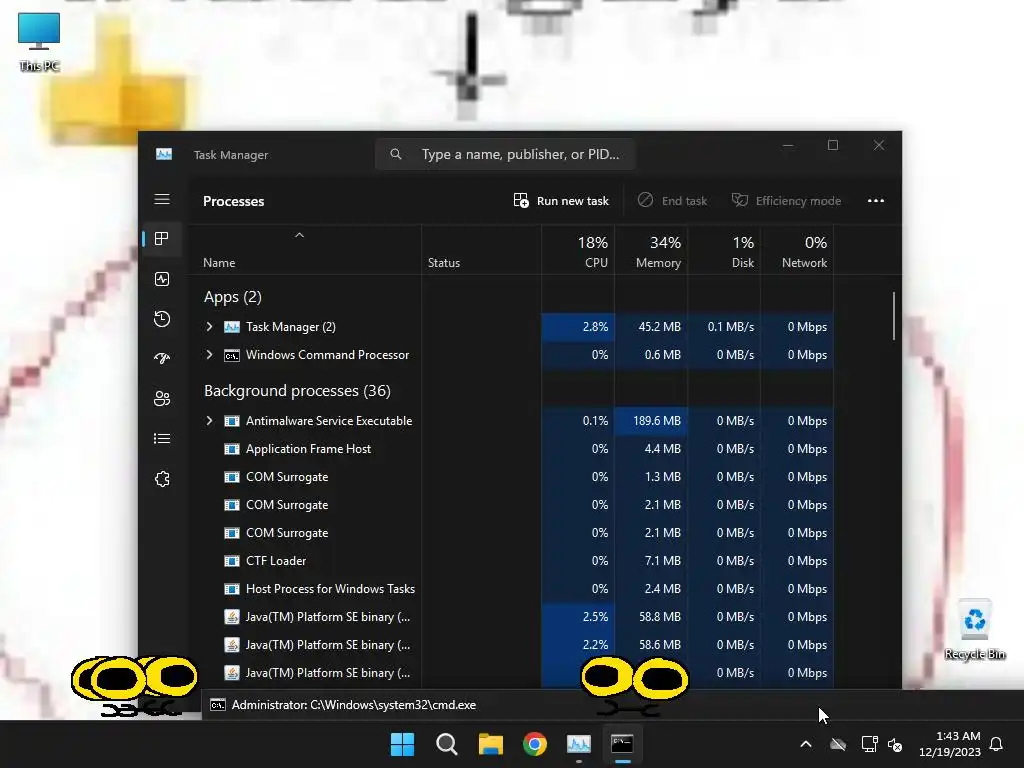The width and height of the screenshot is (1024, 768).
Task: Open the Windows Start button
Action: tap(402, 744)
